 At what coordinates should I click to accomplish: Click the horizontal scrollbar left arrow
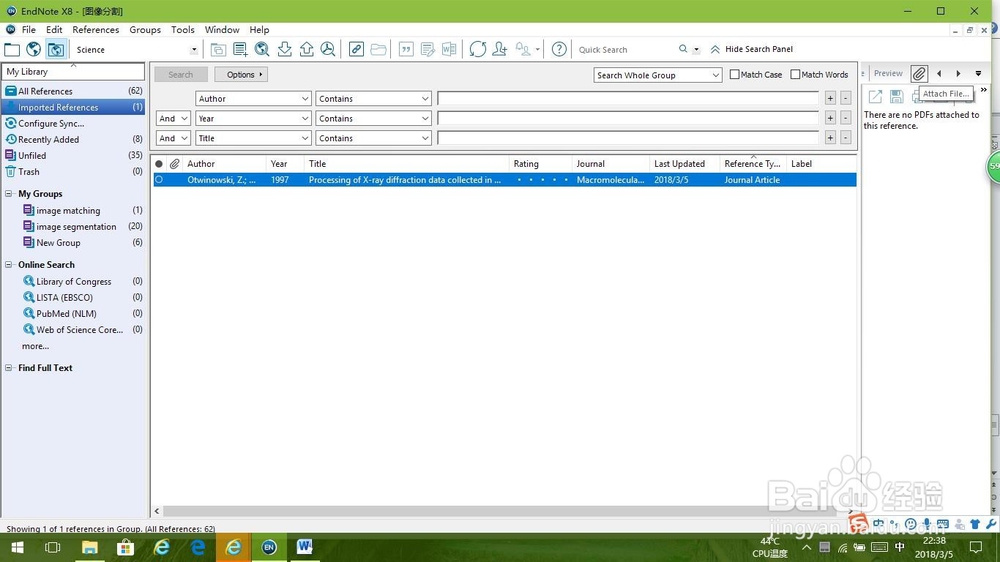pyautogui.click(x=157, y=511)
